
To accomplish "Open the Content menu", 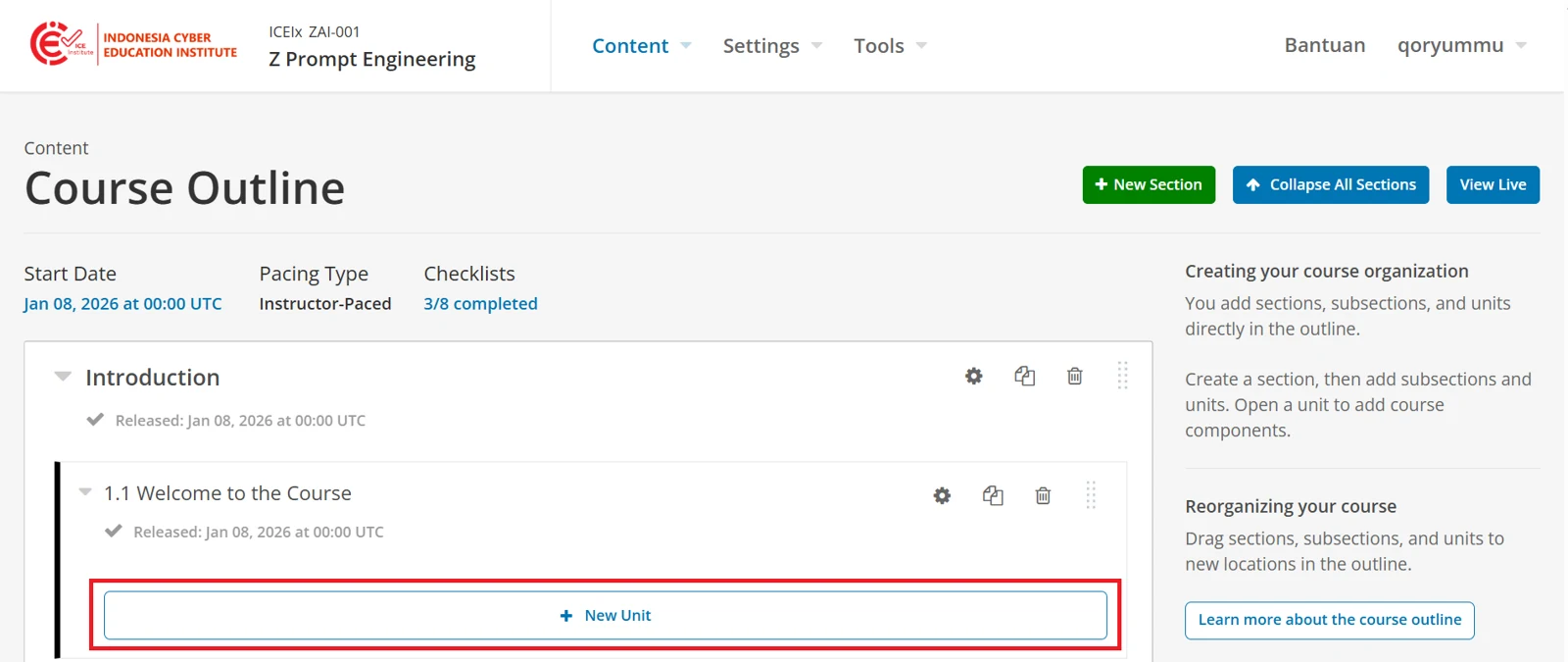I will 642,46.
